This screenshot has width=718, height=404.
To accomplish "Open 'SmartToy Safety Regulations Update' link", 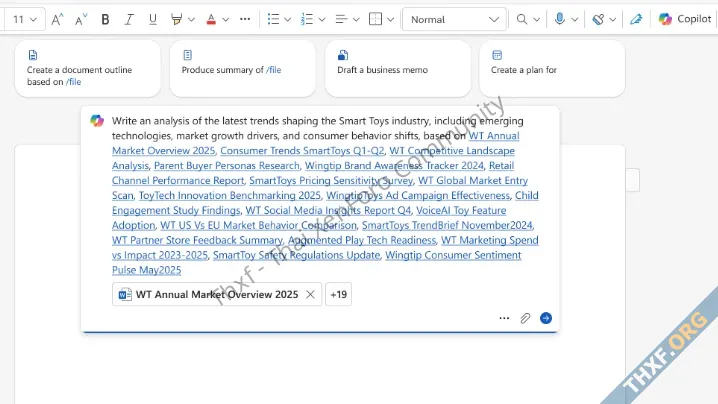I will pyautogui.click(x=296, y=255).
